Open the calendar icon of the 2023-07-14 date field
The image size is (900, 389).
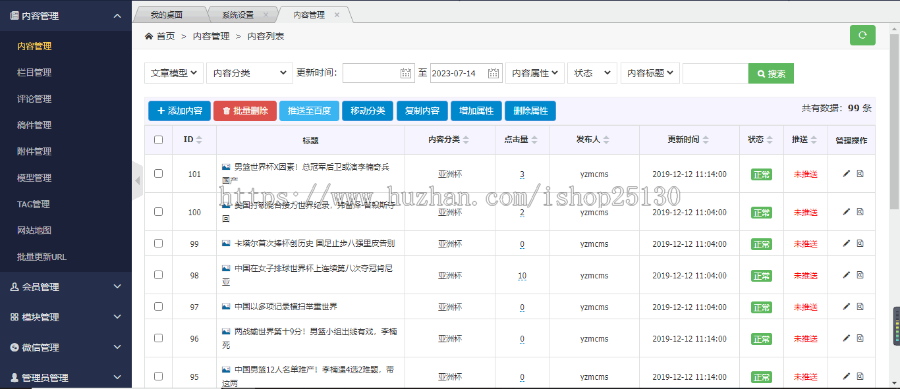494,73
